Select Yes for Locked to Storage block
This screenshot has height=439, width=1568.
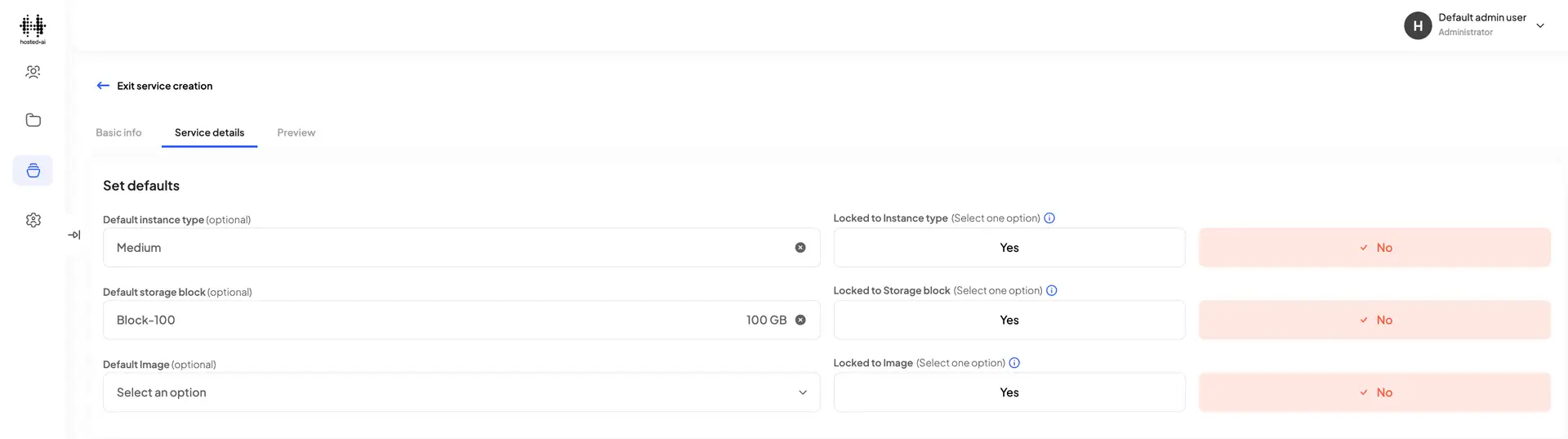tap(1009, 320)
